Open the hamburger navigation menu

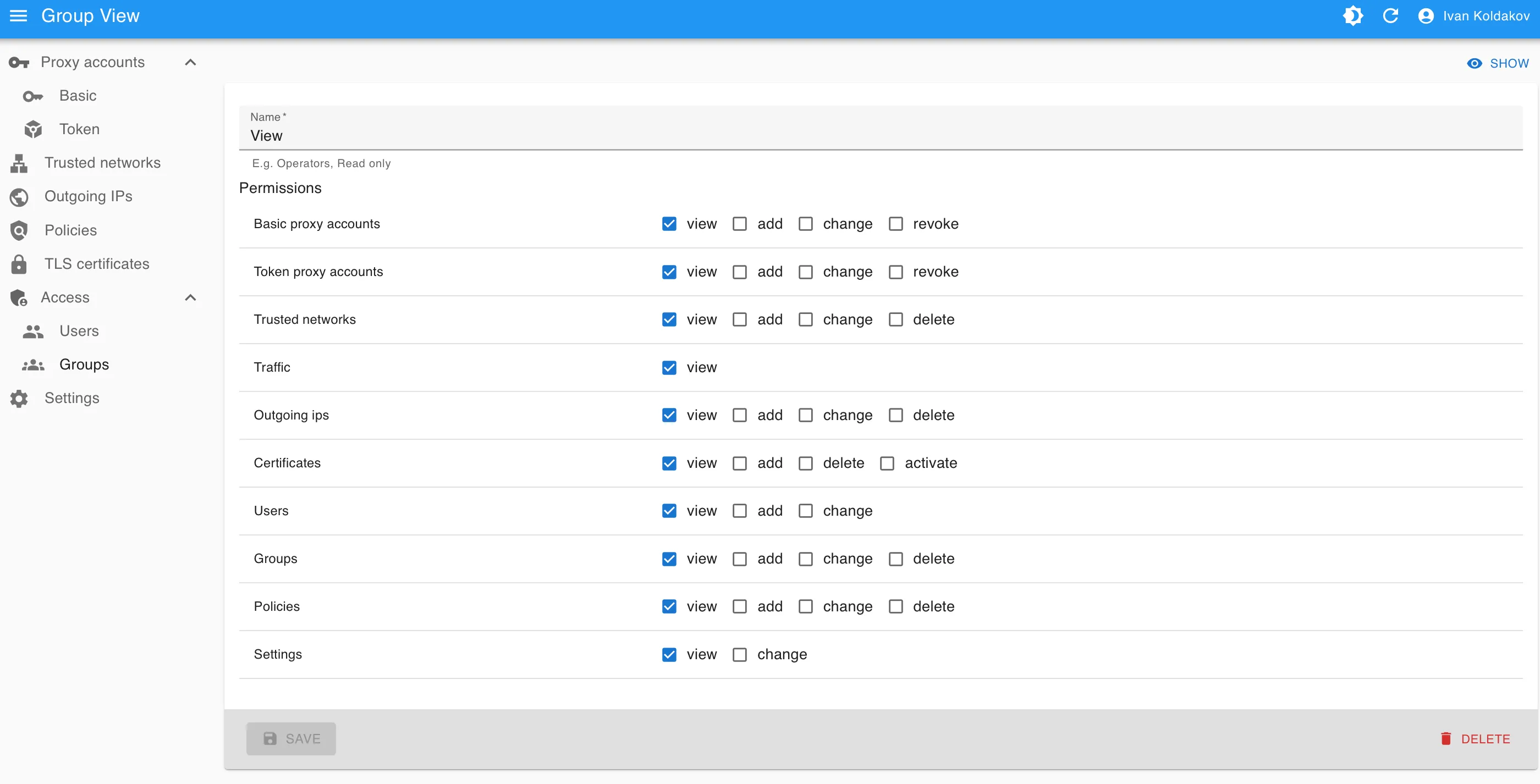tap(19, 15)
